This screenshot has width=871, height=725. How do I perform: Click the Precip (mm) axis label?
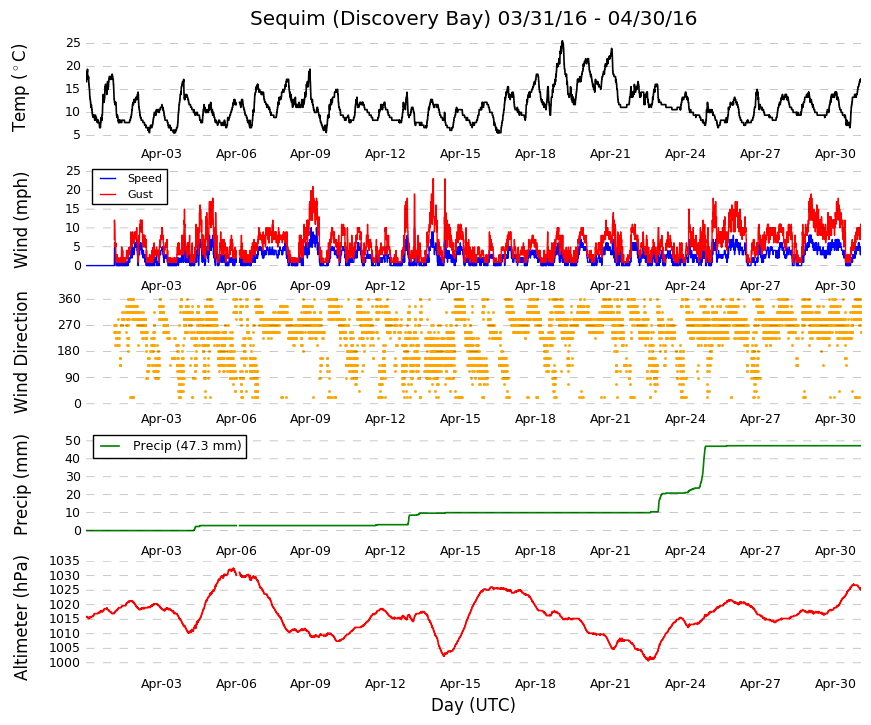click(x=20, y=485)
